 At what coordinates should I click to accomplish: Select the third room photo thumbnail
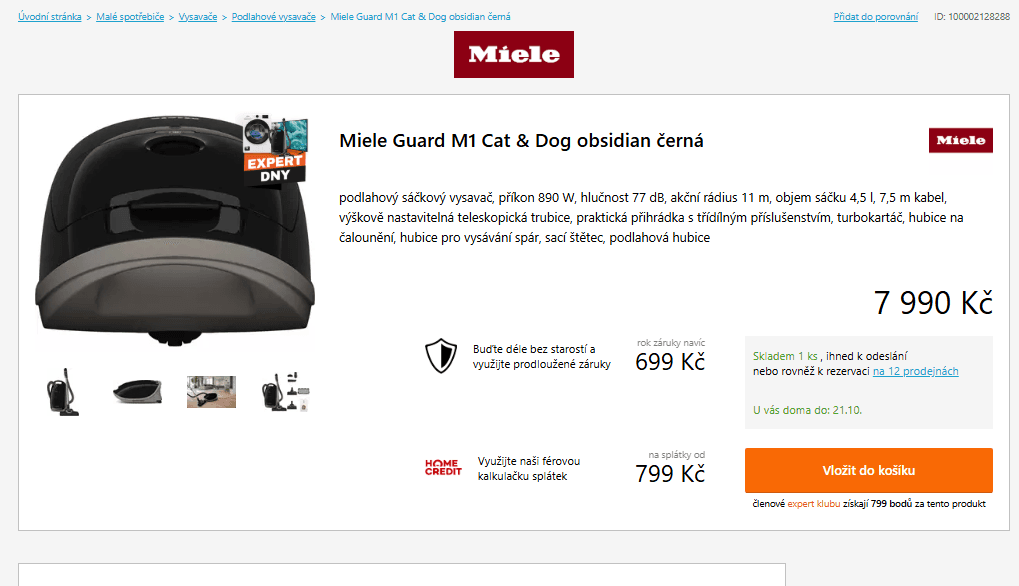pyautogui.click(x=211, y=391)
